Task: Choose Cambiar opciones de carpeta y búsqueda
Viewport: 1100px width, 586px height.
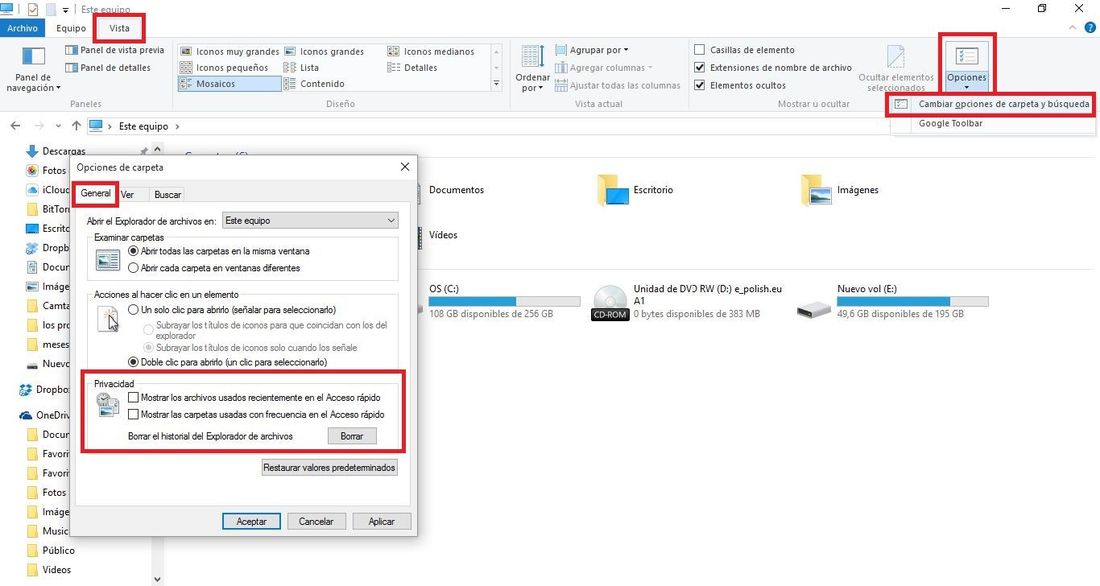Action: coord(992,104)
